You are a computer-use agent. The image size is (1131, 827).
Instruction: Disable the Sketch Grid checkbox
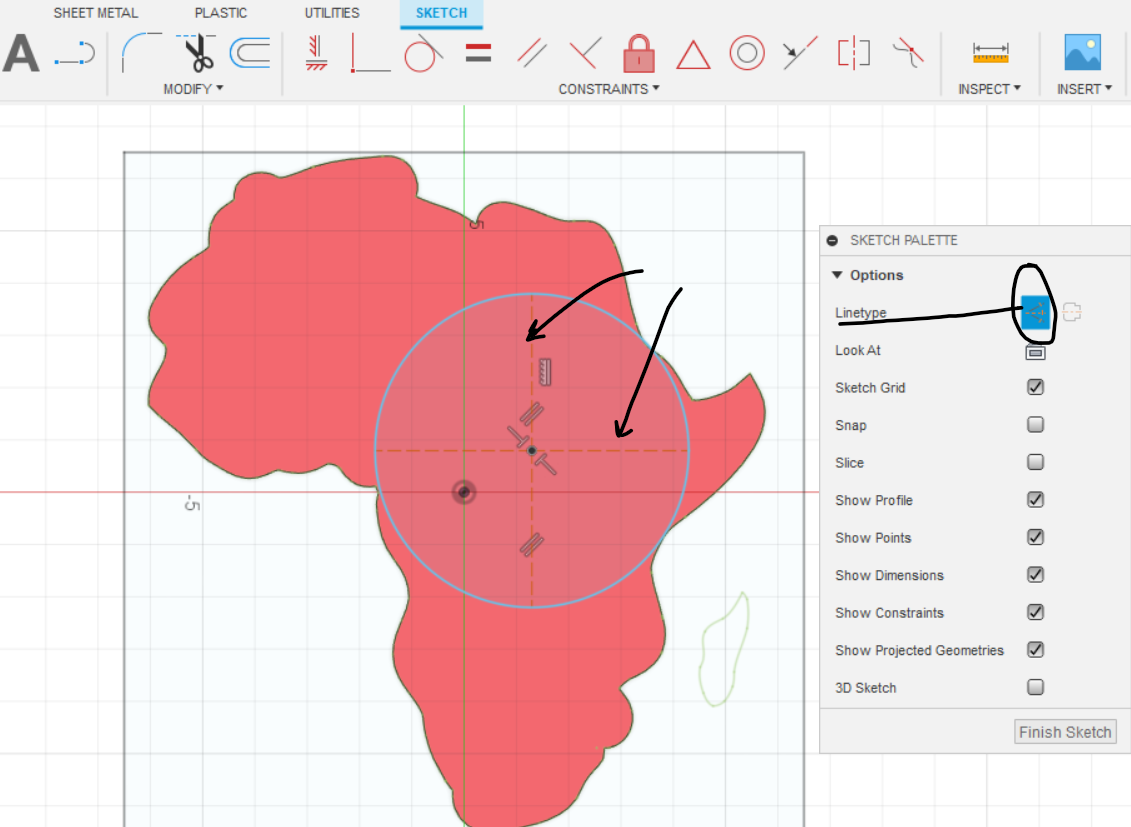tap(1035, 387)
